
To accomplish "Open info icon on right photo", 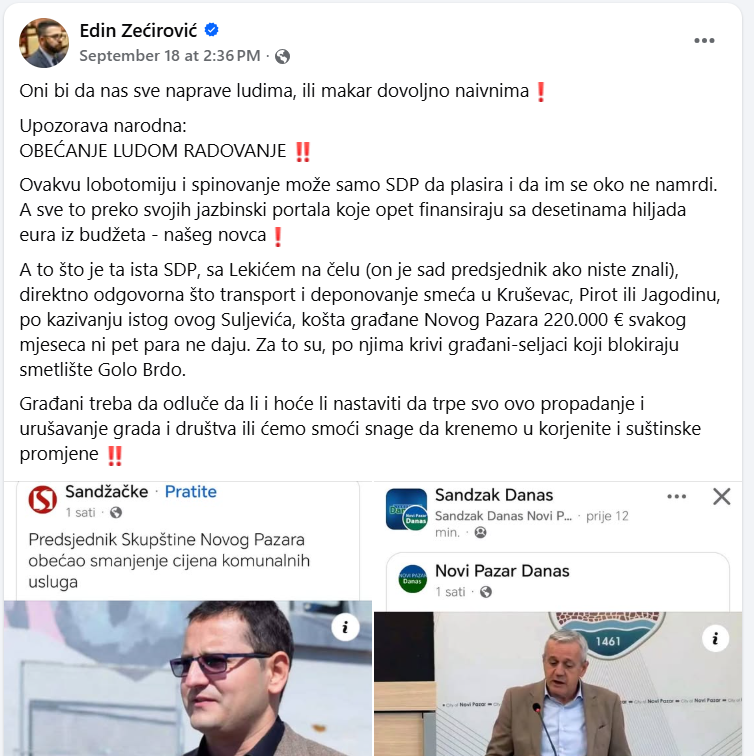I will [x=715, y=638].
